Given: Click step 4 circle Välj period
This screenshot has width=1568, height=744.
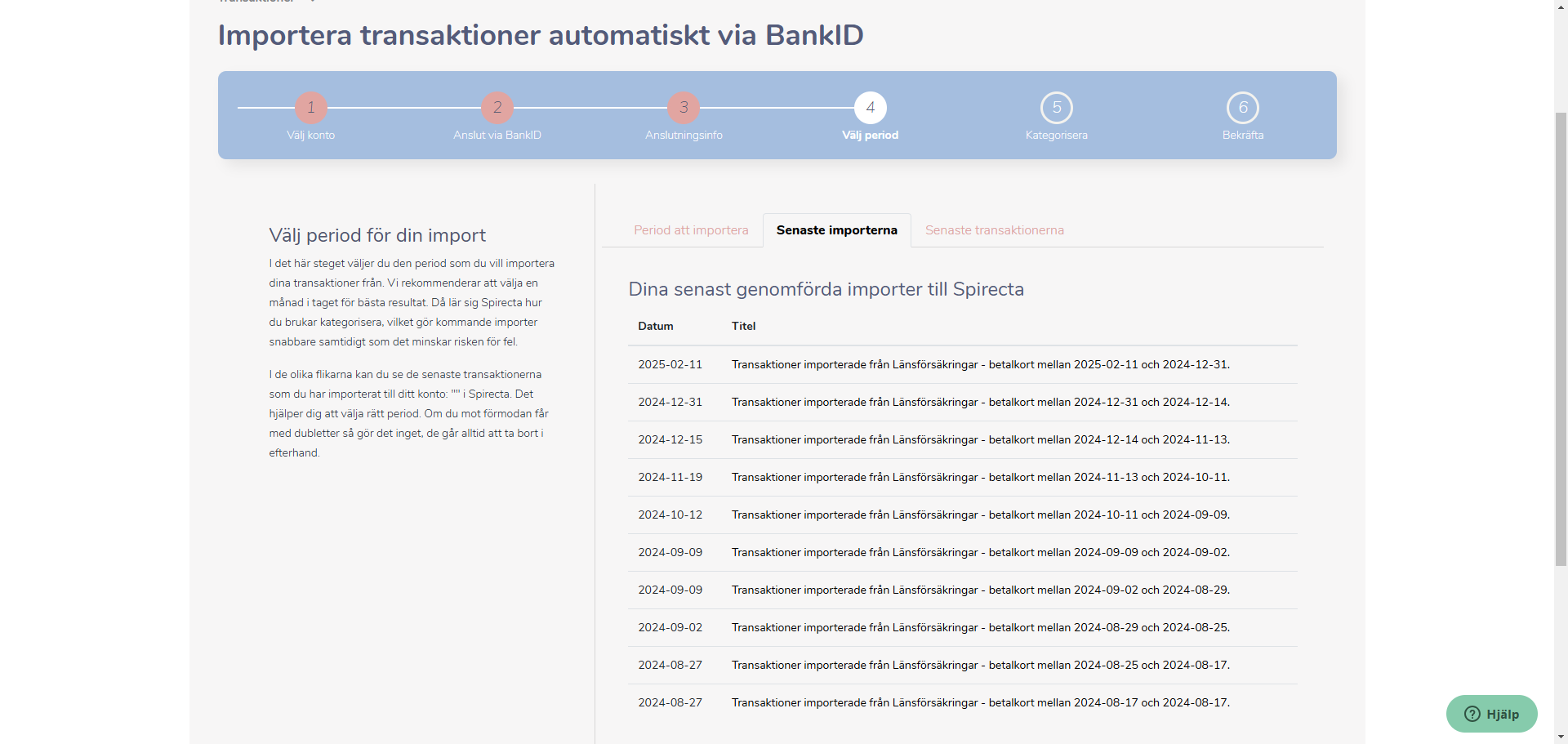Looking at the screenshot, I should [871, 108].
